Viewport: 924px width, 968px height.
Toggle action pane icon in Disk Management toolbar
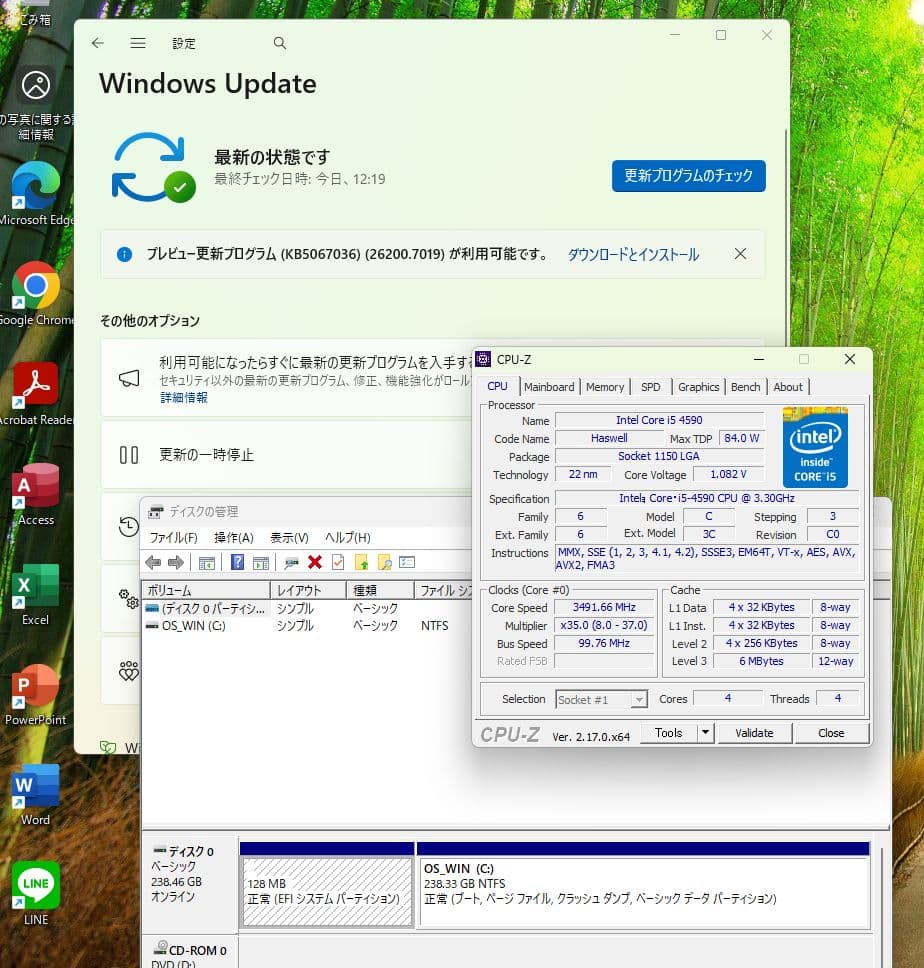pyautogui.click(x=261, y=562)
